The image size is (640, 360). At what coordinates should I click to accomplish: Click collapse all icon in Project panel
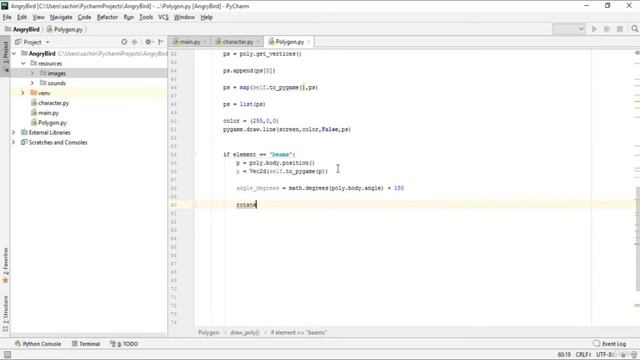pos(134,42)
